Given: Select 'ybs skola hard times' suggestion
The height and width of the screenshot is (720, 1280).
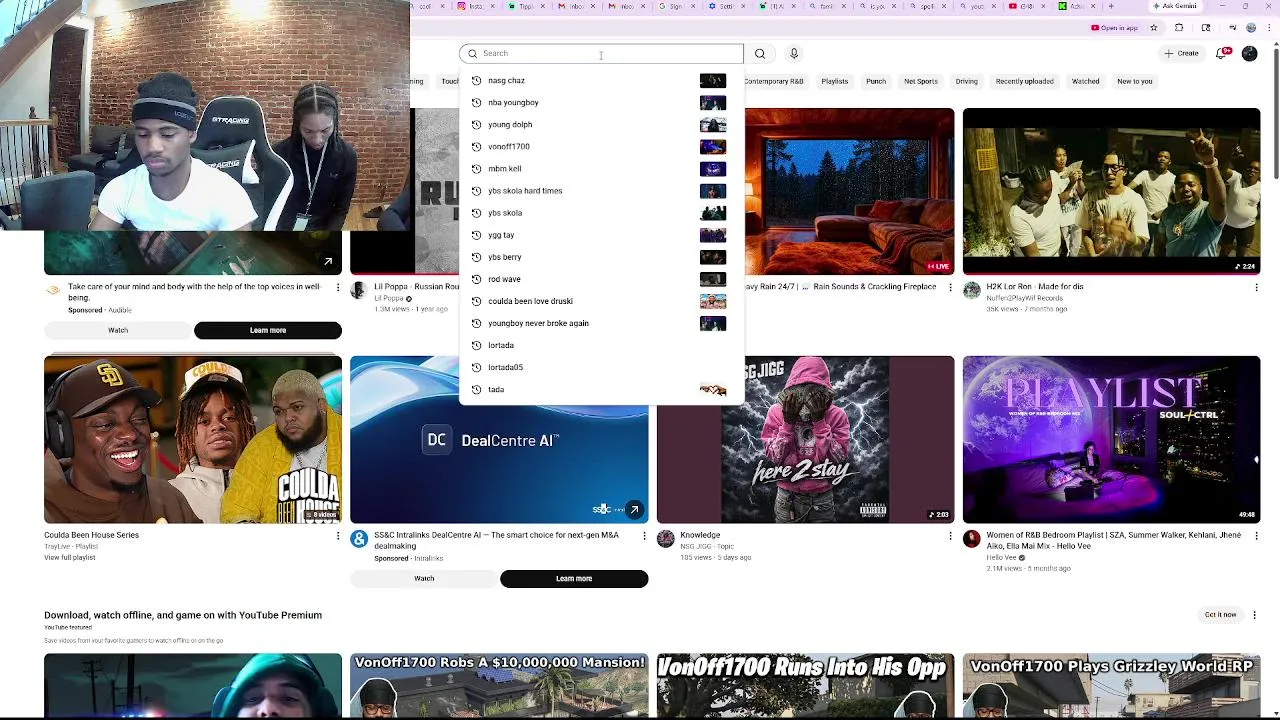Looking at the screenshot, I should 601,190.
